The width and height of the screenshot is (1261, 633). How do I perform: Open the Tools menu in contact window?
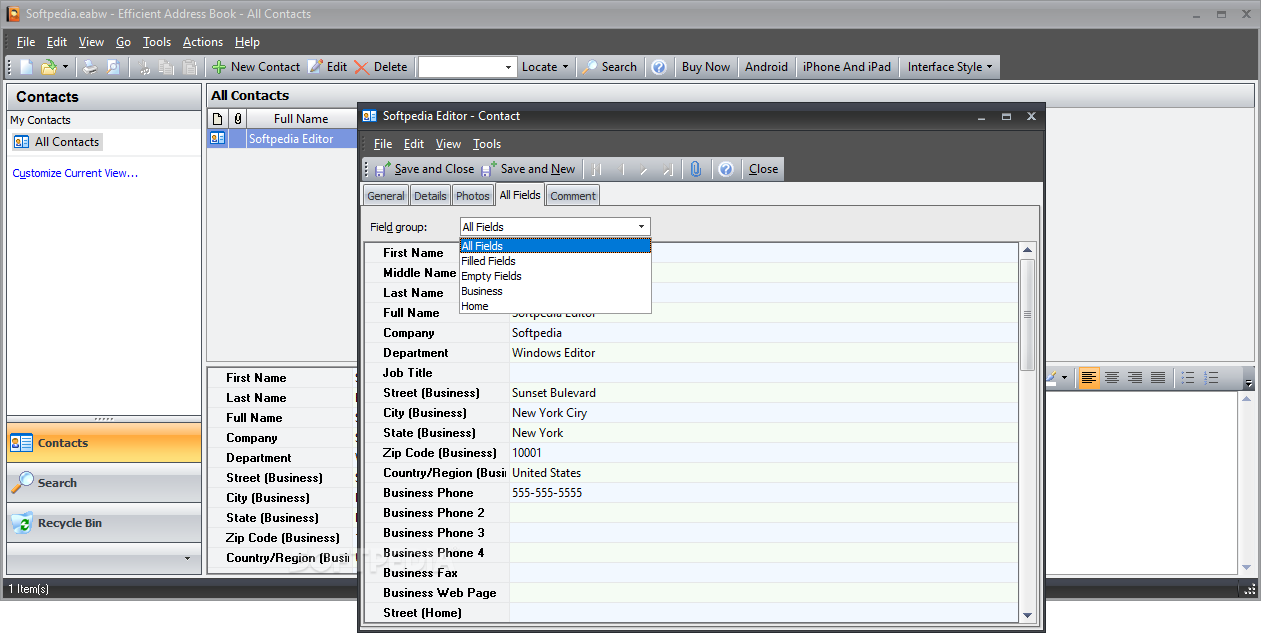[487, 144]
